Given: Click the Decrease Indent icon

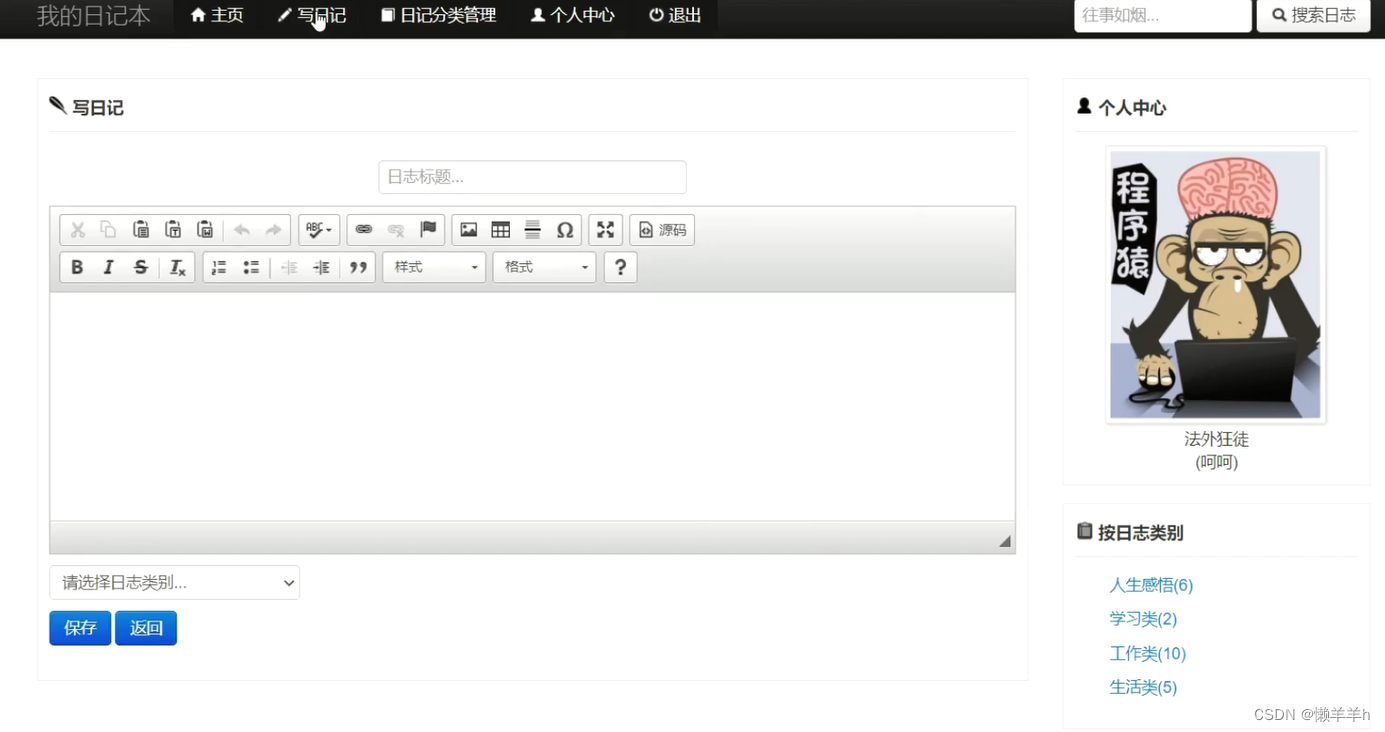Looking at the screenshot, I should click(289, 267).
